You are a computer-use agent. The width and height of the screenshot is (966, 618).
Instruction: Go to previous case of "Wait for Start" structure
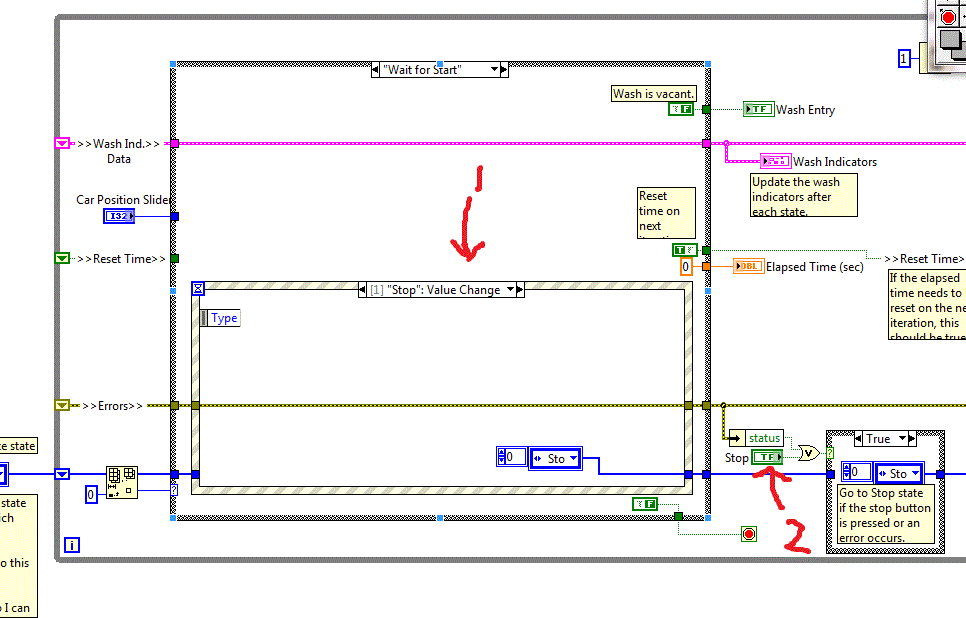[376, 70]
